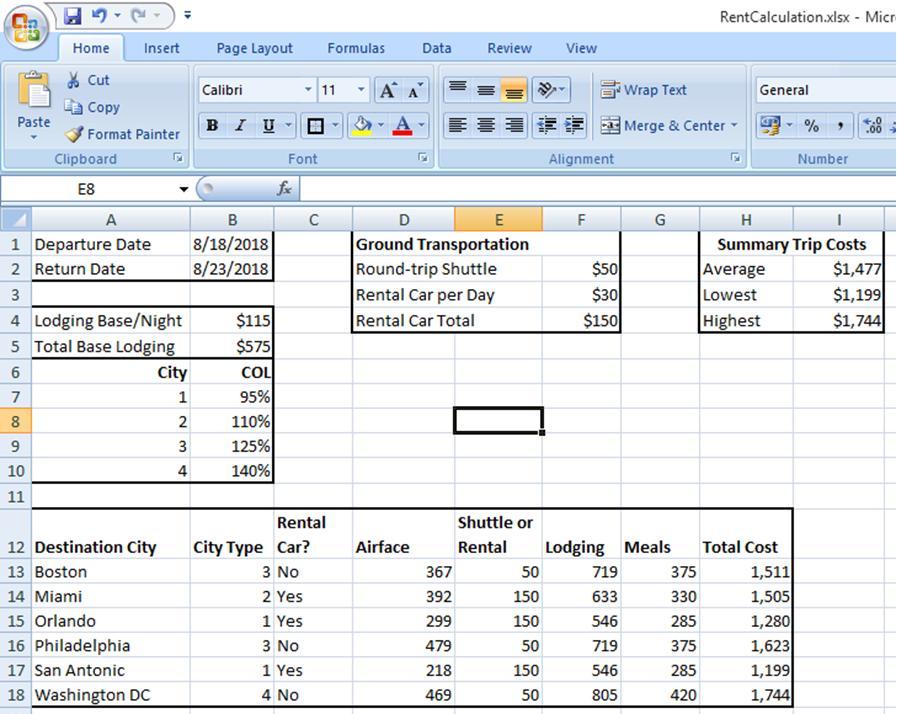This screenshot has width=897, height=714.
Task: Click the Percent Style button
Action: (811, 126)
